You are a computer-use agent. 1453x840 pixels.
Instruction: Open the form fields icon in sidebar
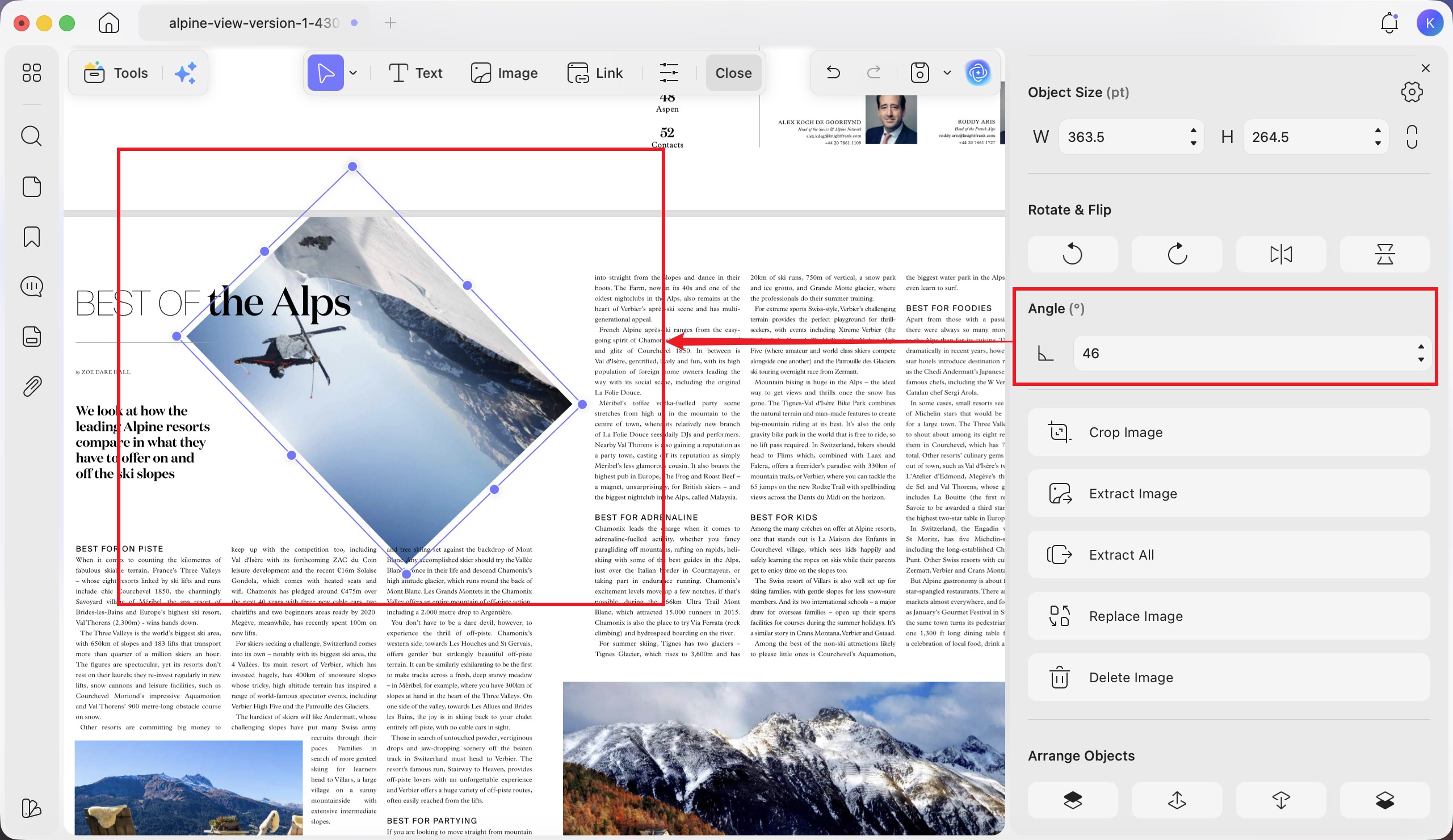point(32,337)
